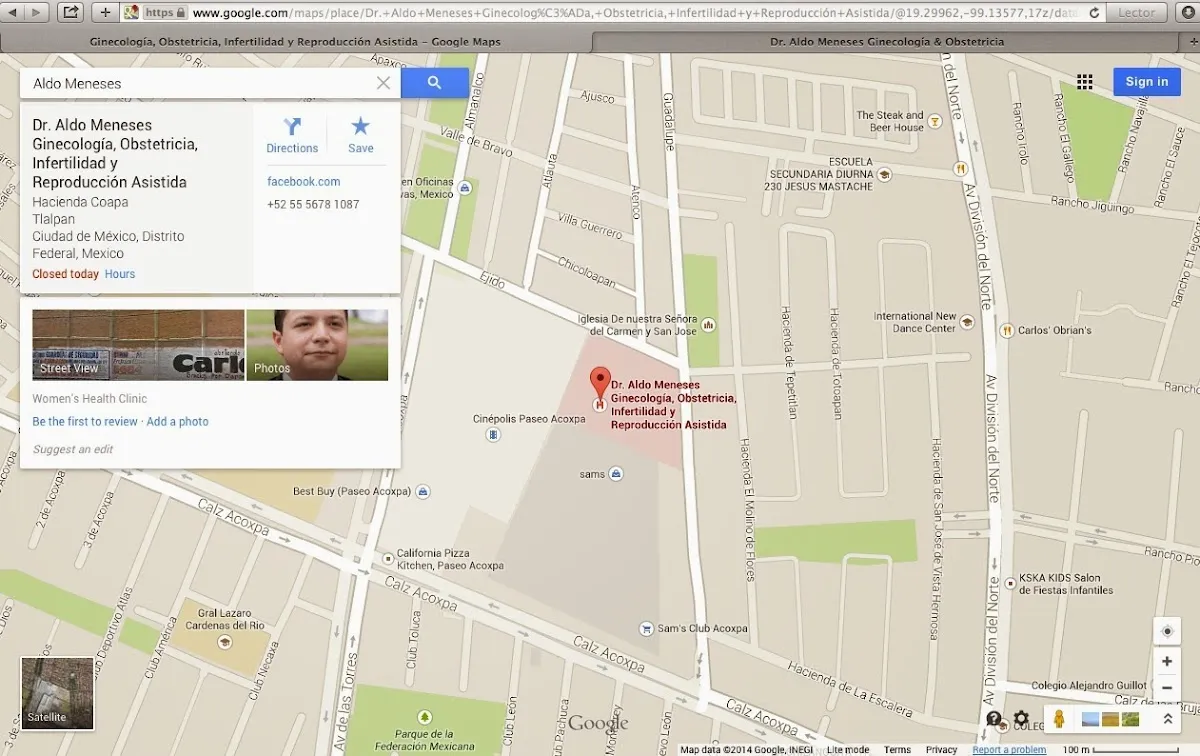Image resolution: width=1200 pixels, height=756 pixels.
Task: Open the Terms footer link
Action: point(897,749)
